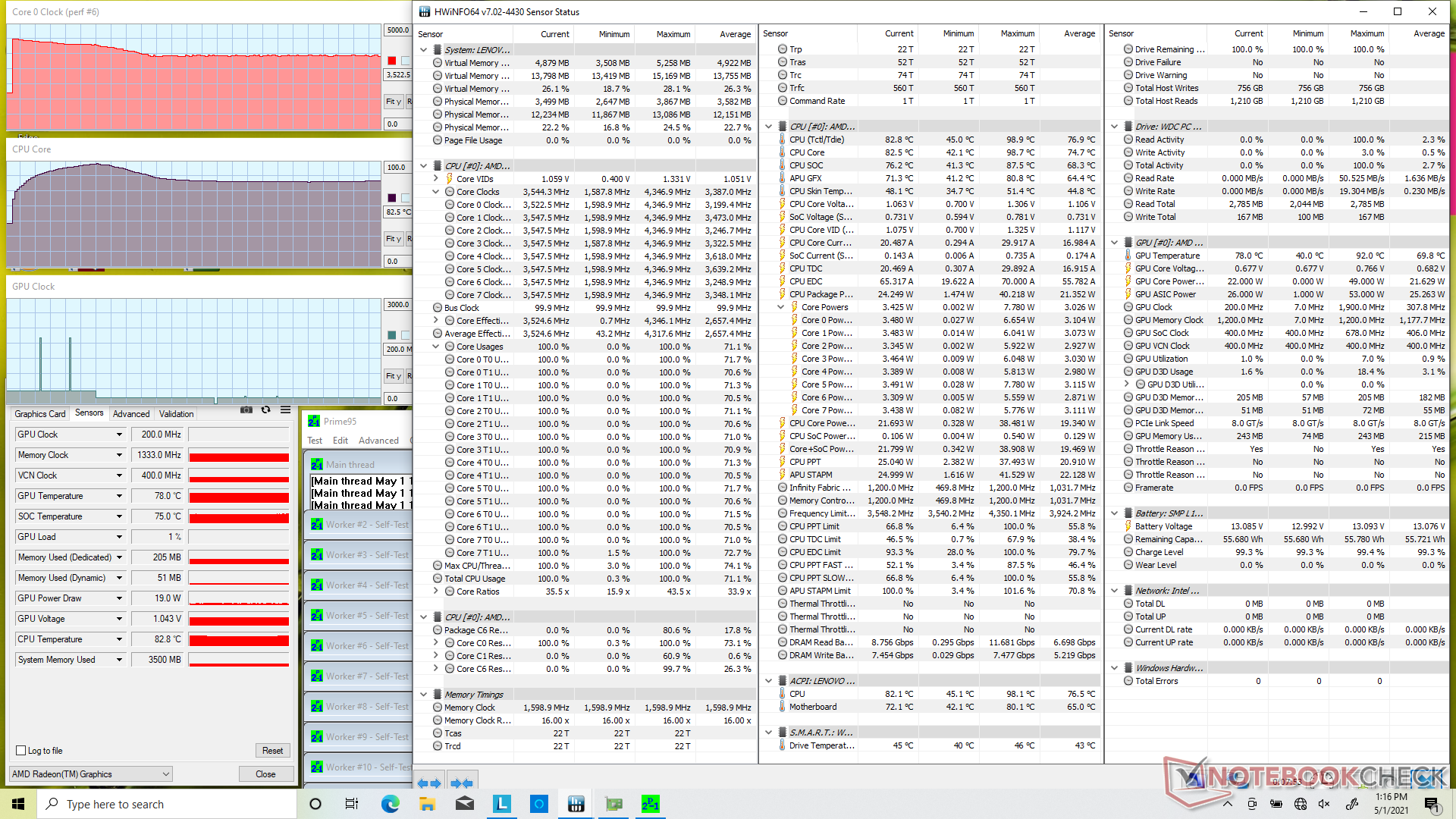This screenshot has height=819, width=1456.
Task: Expand Core VIDs tree node
Action: tap(436, 179)
